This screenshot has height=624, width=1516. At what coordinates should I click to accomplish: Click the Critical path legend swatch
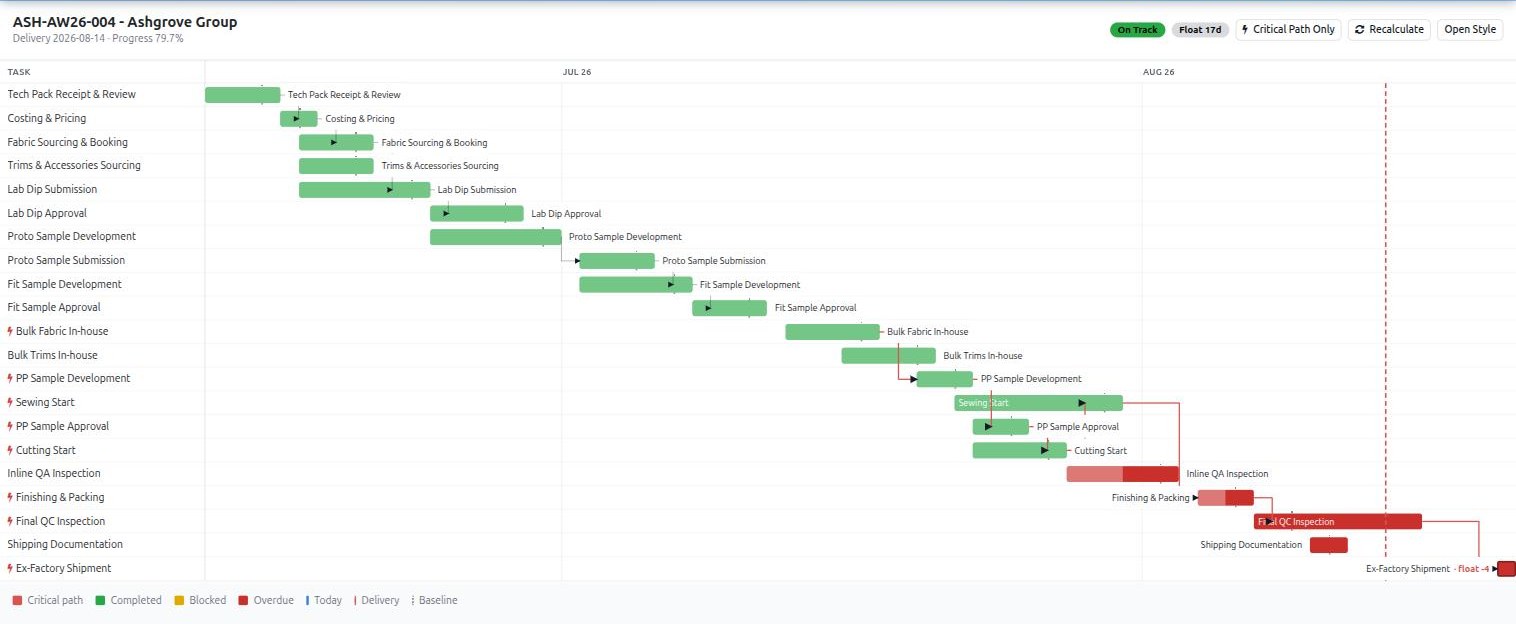pyautogui.click(x=17, y=601)
